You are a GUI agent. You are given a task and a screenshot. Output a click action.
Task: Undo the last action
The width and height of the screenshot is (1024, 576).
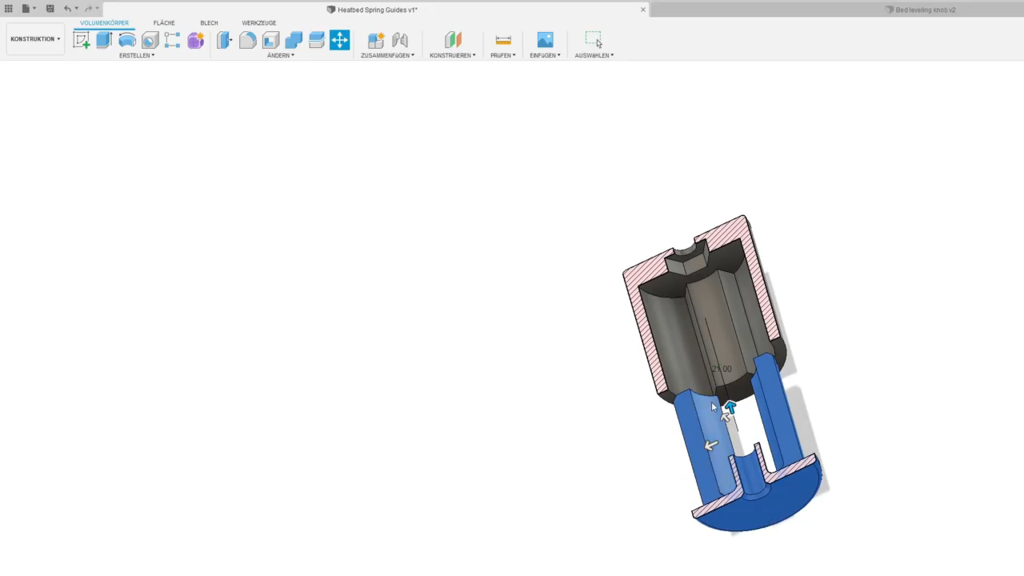click(67, 8)
